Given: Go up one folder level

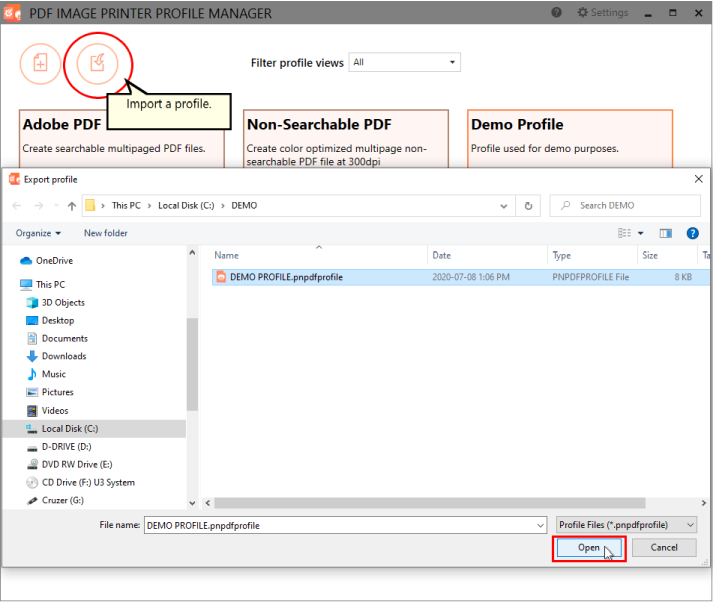Looking at the screenshot, I should point(72,206).
